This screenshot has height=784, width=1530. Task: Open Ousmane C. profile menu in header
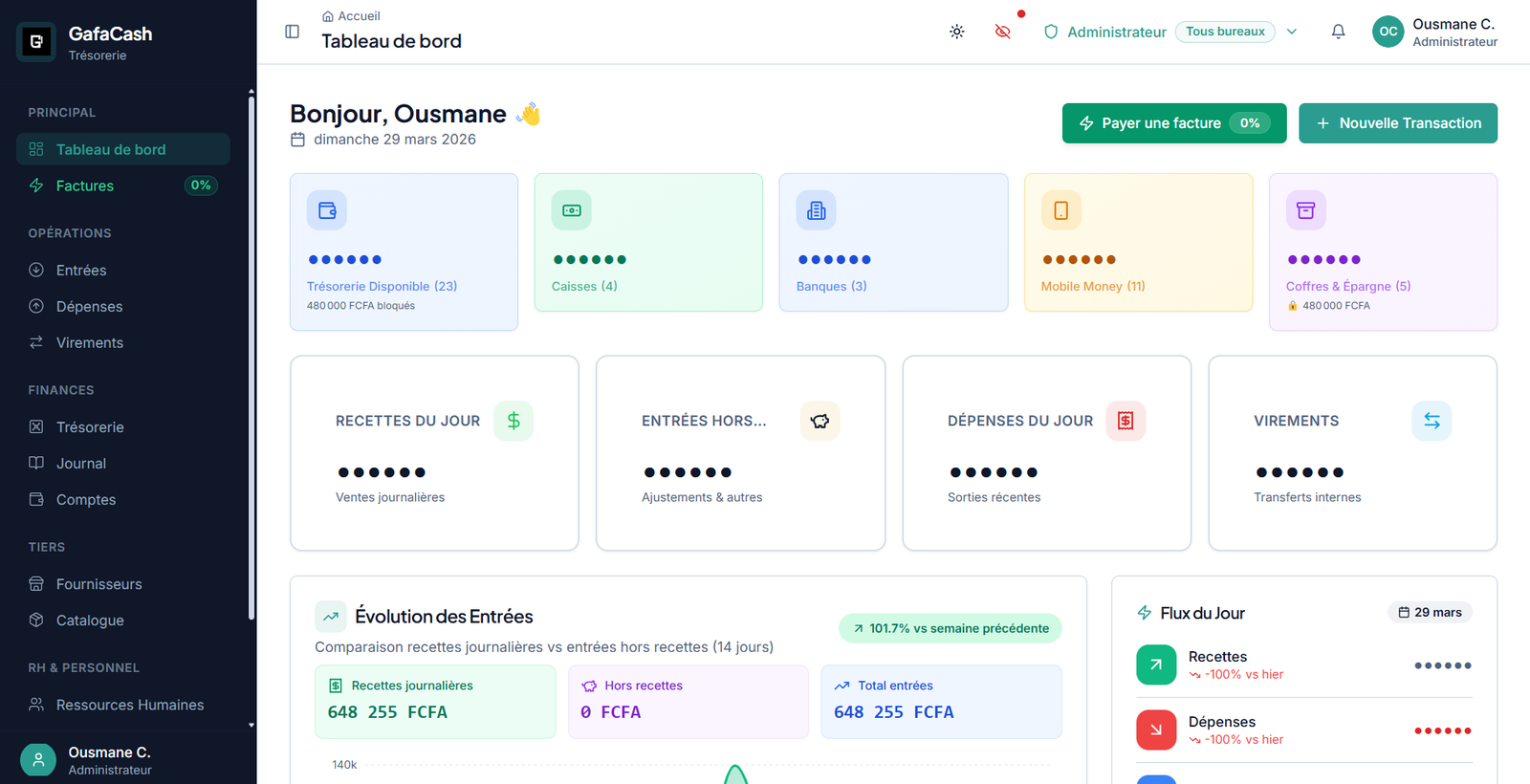click(1435, 32)
